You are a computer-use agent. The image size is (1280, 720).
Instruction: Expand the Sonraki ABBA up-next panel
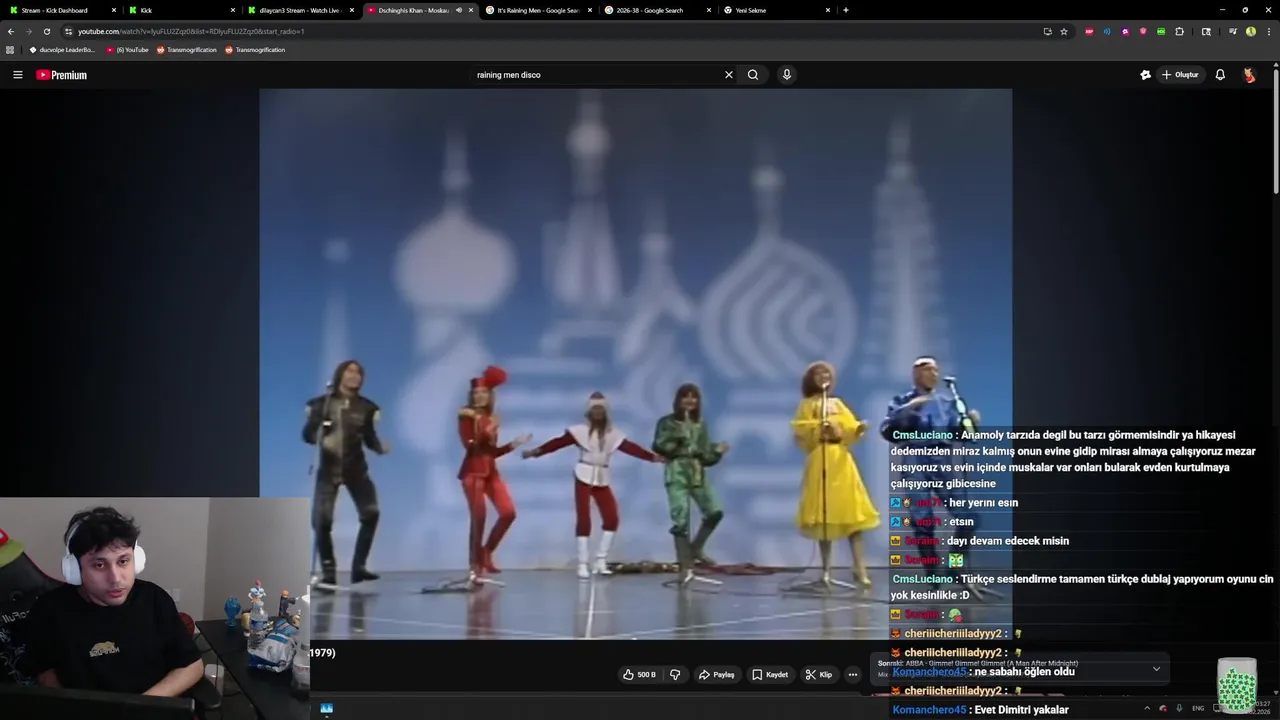point(1156,669)
